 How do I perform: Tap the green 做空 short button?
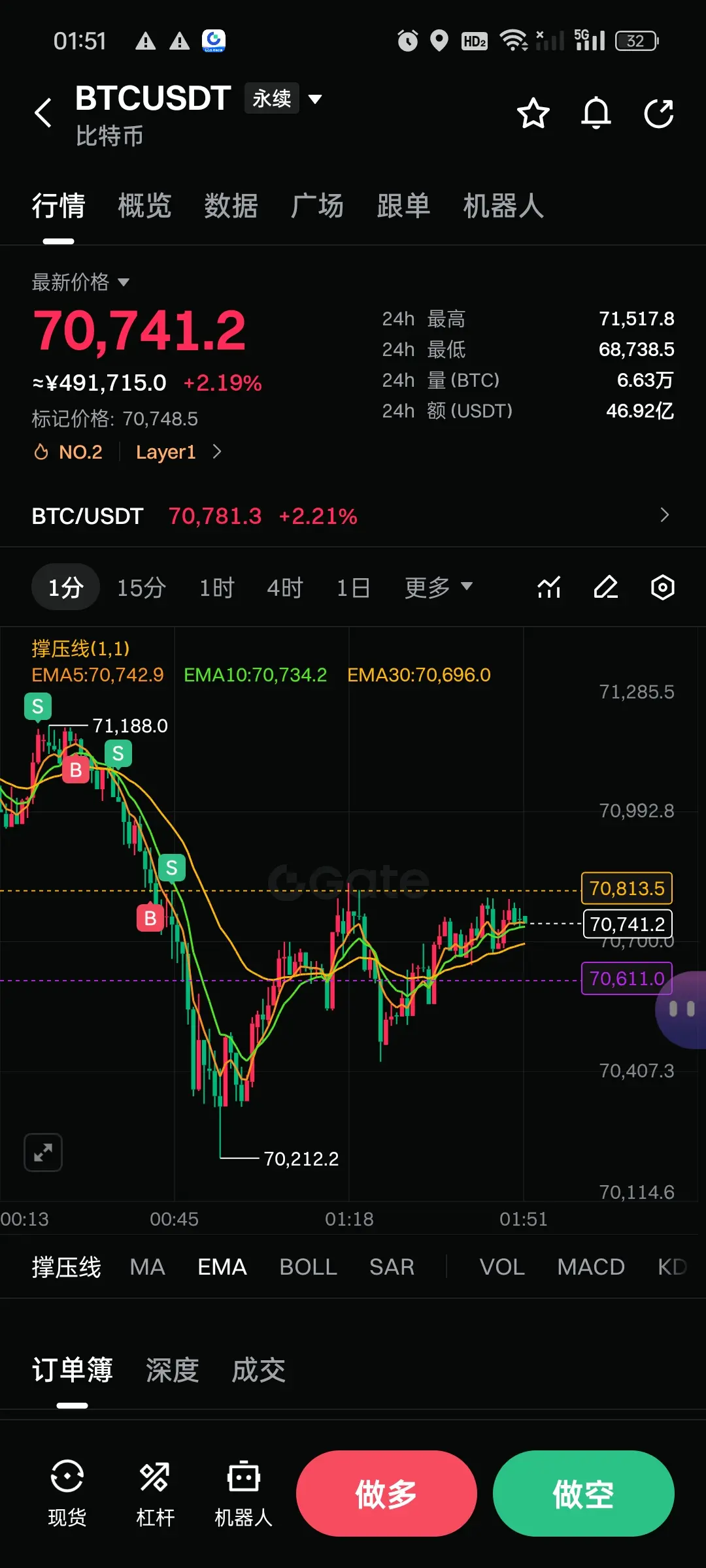click(x=583, y=1494)
